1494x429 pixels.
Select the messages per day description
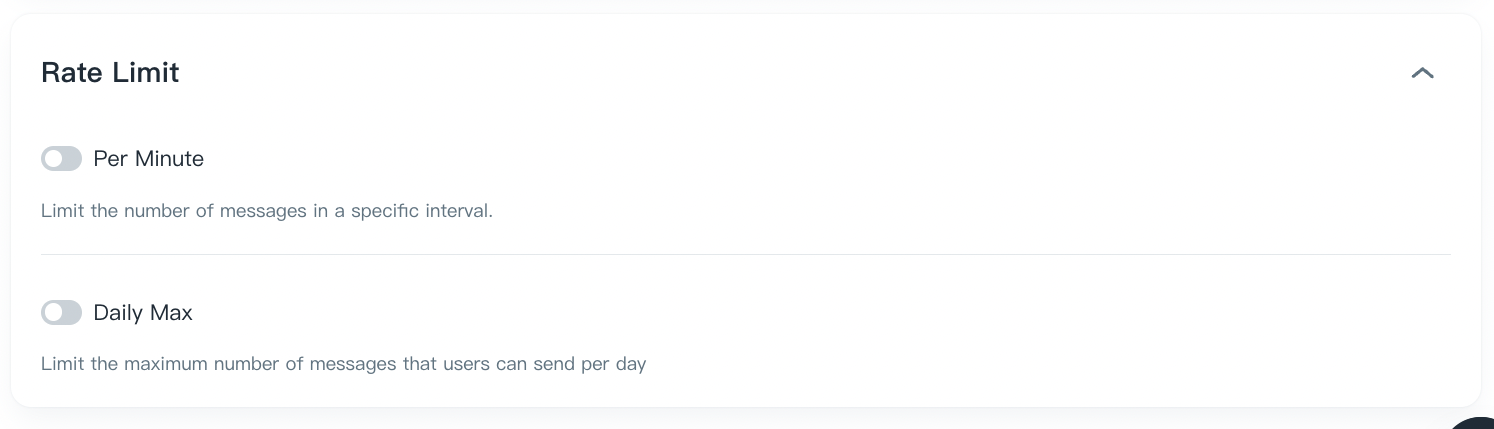click(343, 364)
